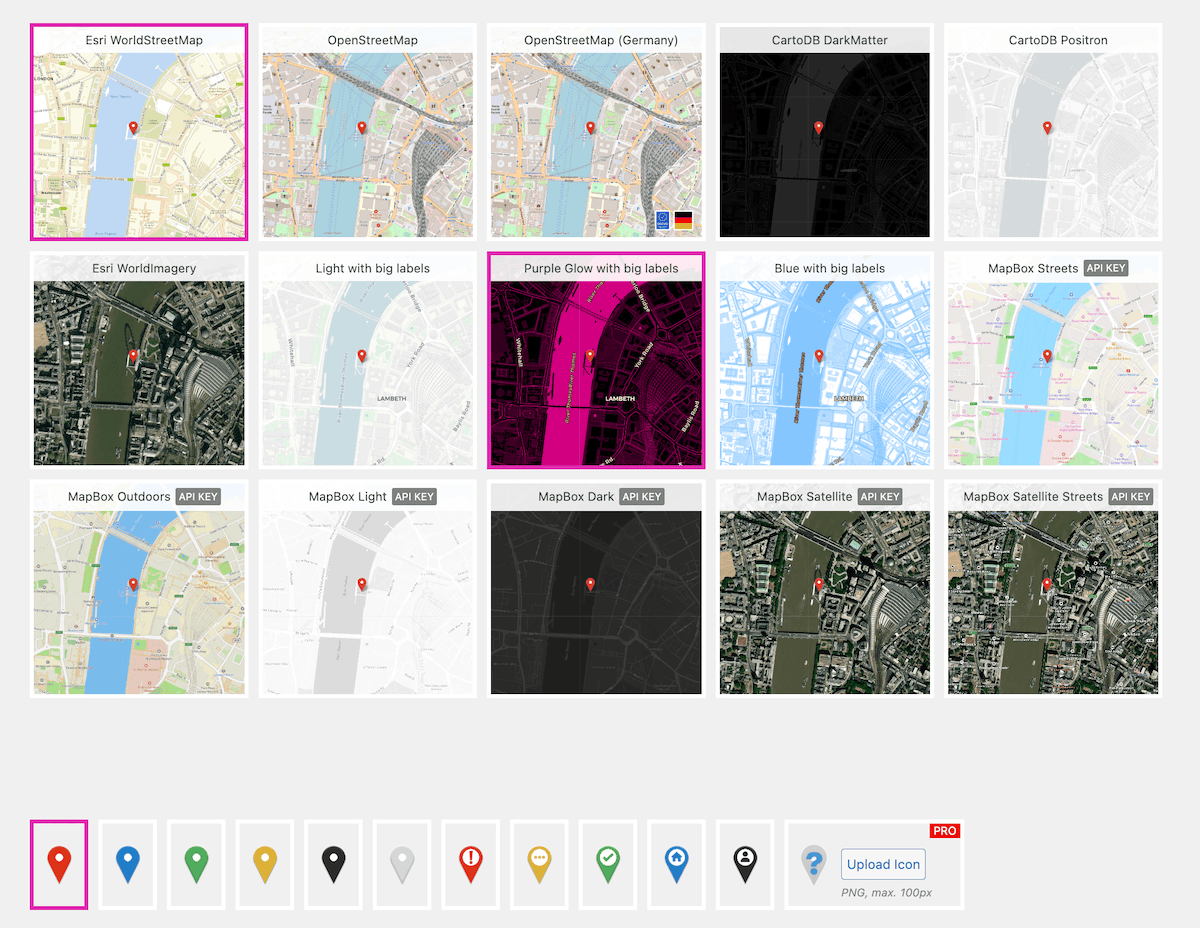Select the red exclamation mark marker
1200x928 pixels.
471,864
